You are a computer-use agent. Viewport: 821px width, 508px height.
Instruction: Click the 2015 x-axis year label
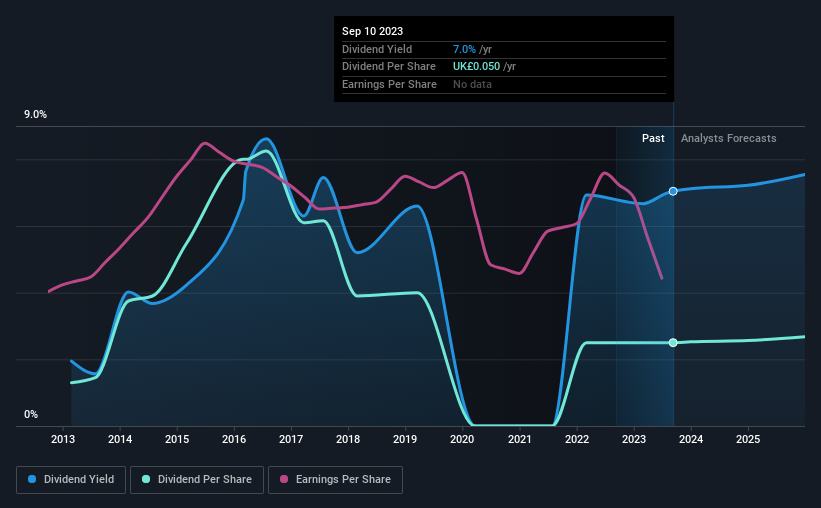click(177, 439)
